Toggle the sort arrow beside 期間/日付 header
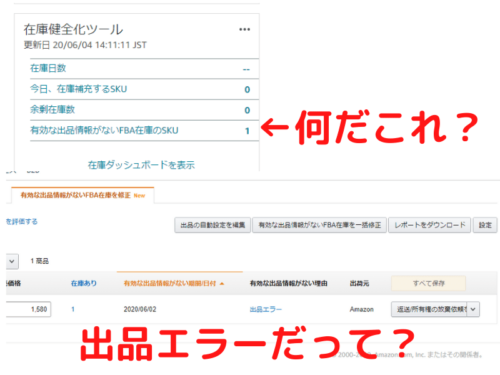Image resolution: width=500 pixels, height=375 pixels. coord(222,284)
